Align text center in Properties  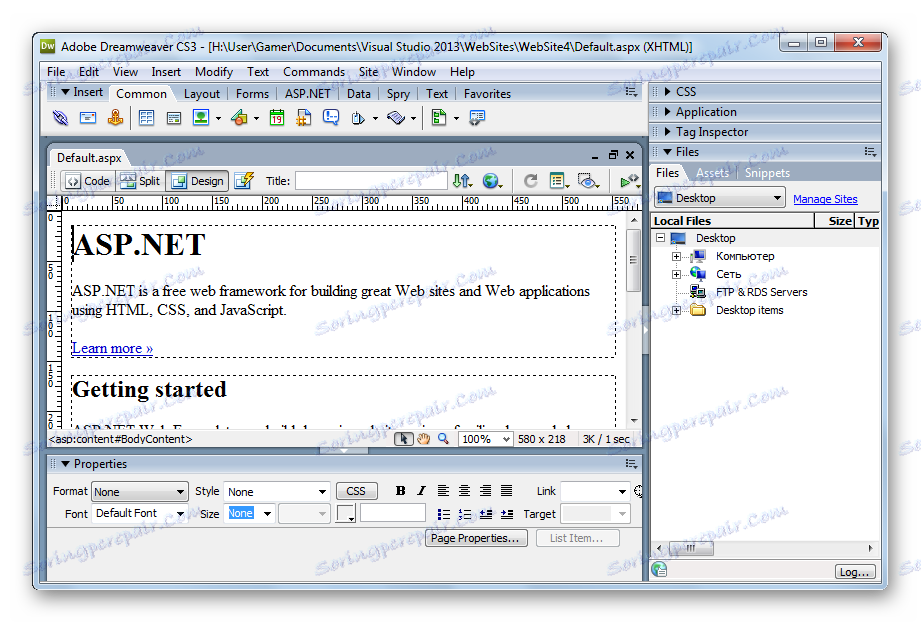point(465,491)
